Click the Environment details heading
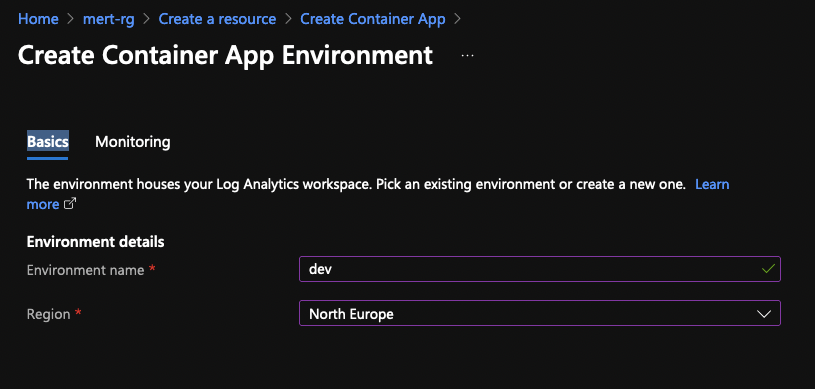The width and height of the screenshot is (815, 389). tap(96, 242)
